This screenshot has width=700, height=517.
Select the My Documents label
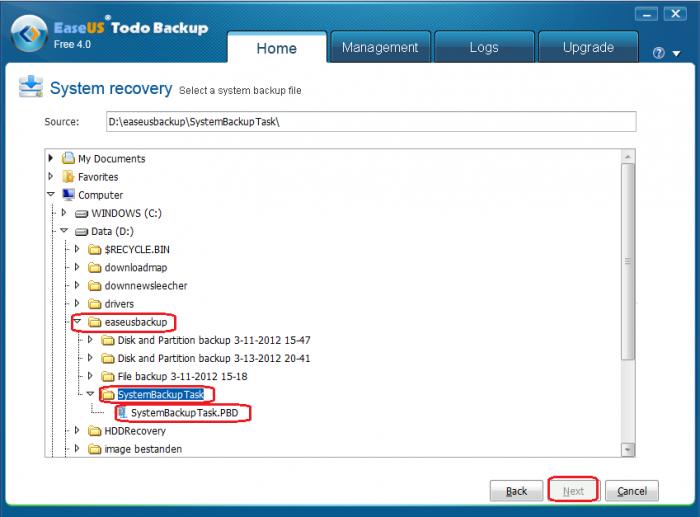(x=112, y=158)
